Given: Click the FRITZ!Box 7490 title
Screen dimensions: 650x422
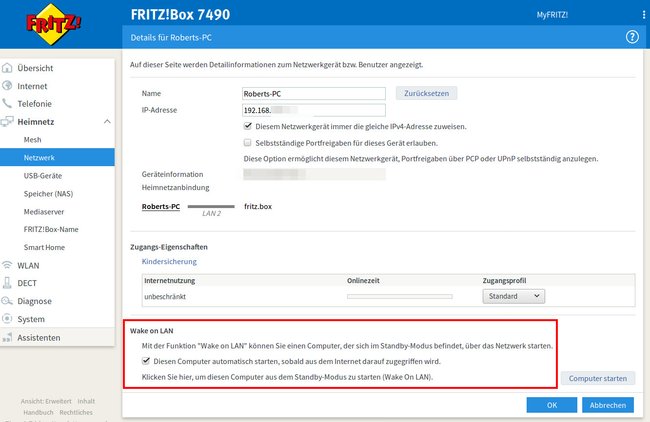Looking at the screenshot, I should point(180,15).
